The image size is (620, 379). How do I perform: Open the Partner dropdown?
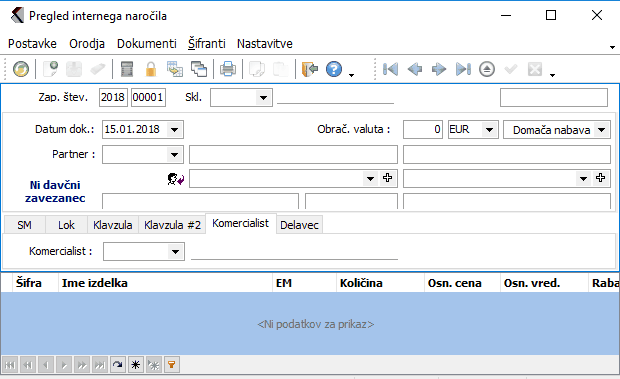point(174,155)
